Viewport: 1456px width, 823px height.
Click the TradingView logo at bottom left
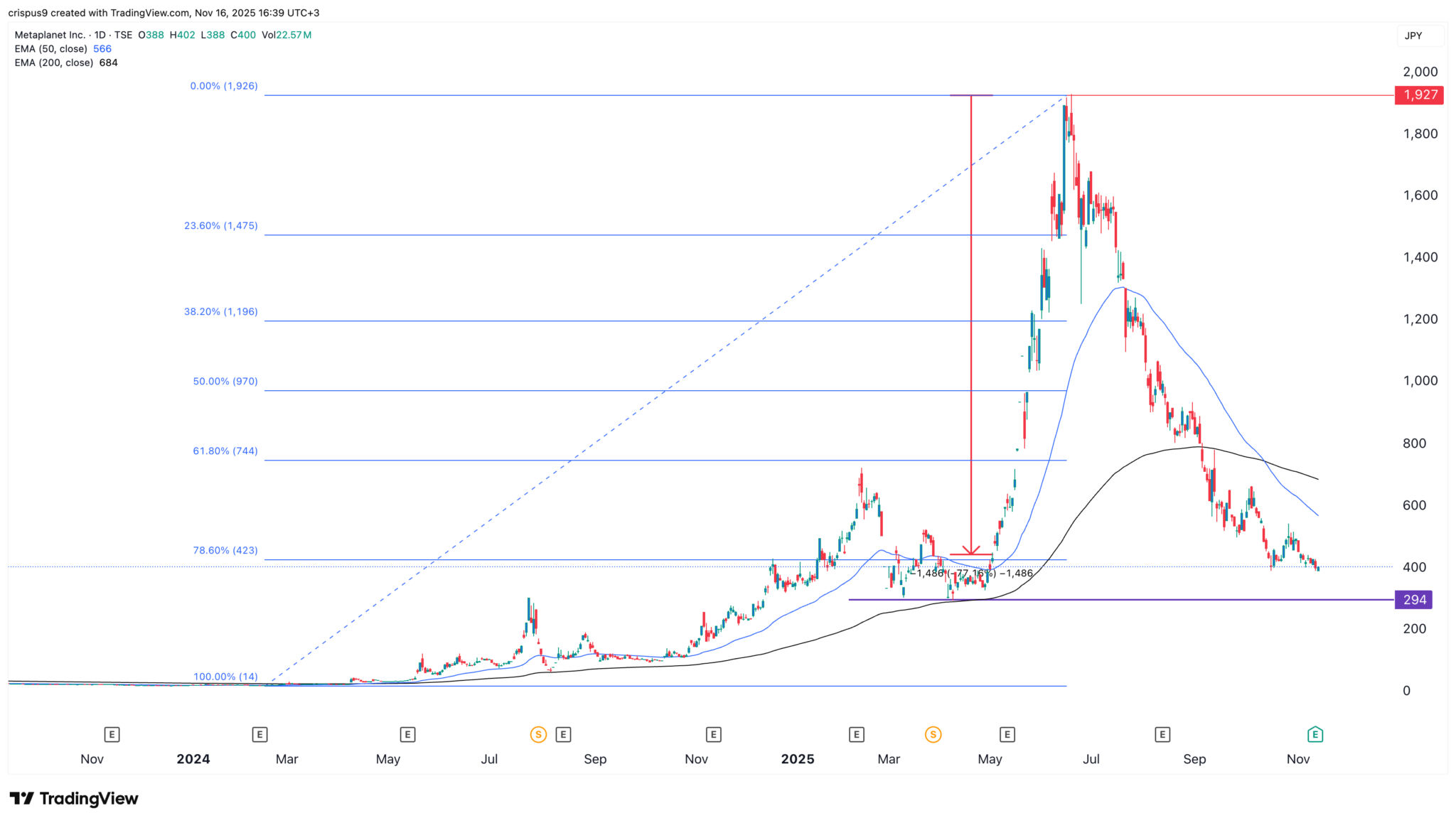(71, 798)
